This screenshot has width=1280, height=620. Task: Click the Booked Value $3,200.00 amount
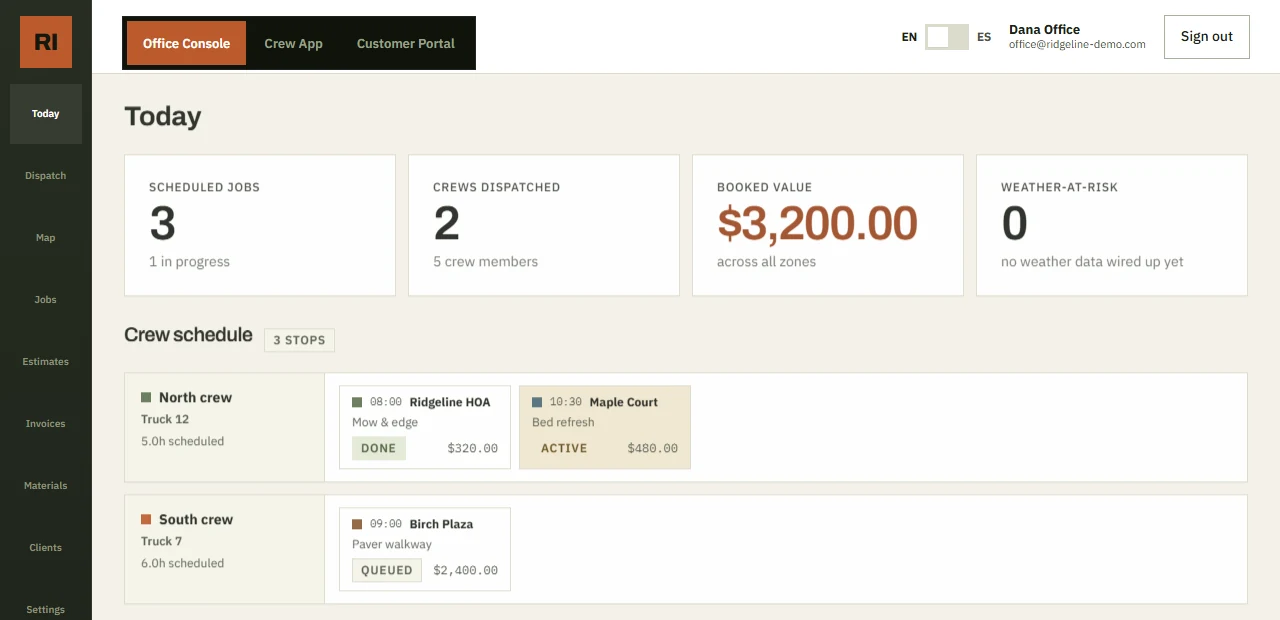tap(817, 223)
